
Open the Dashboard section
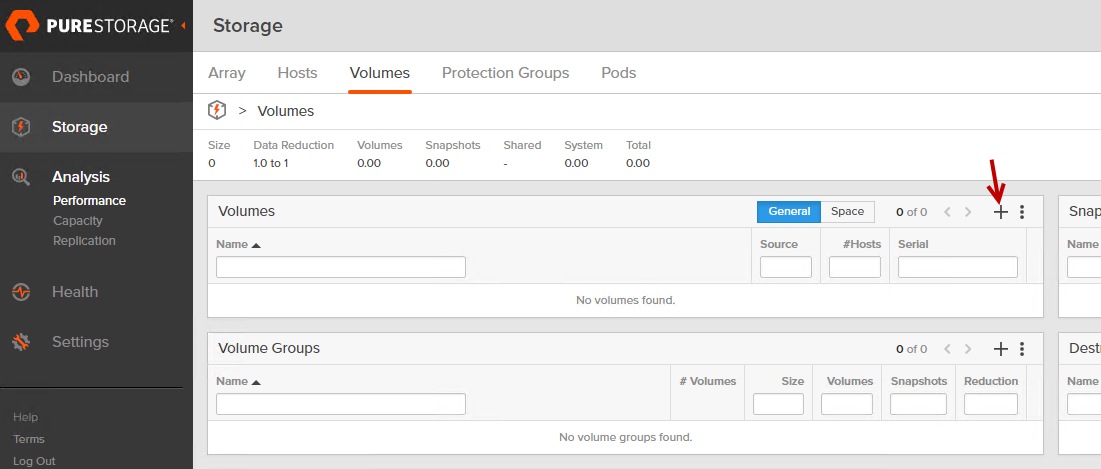pos(91,77)
